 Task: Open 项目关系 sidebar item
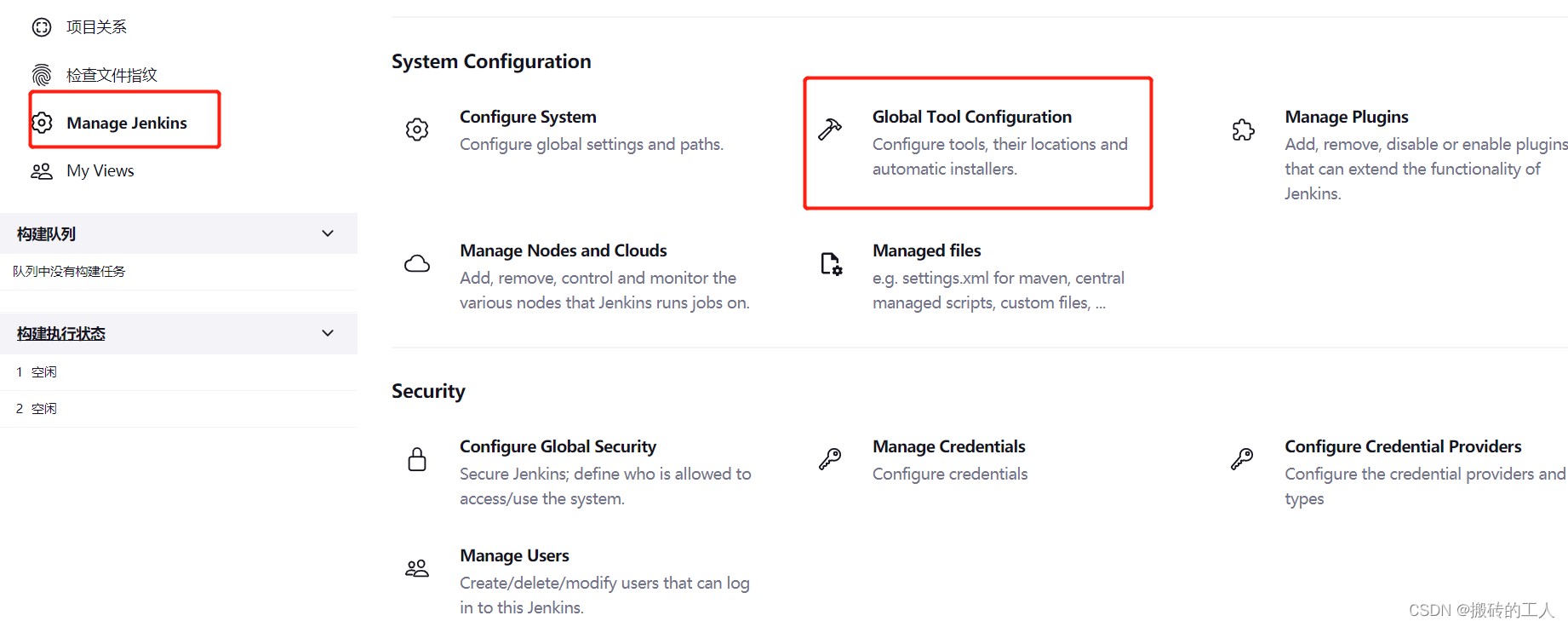96,27
